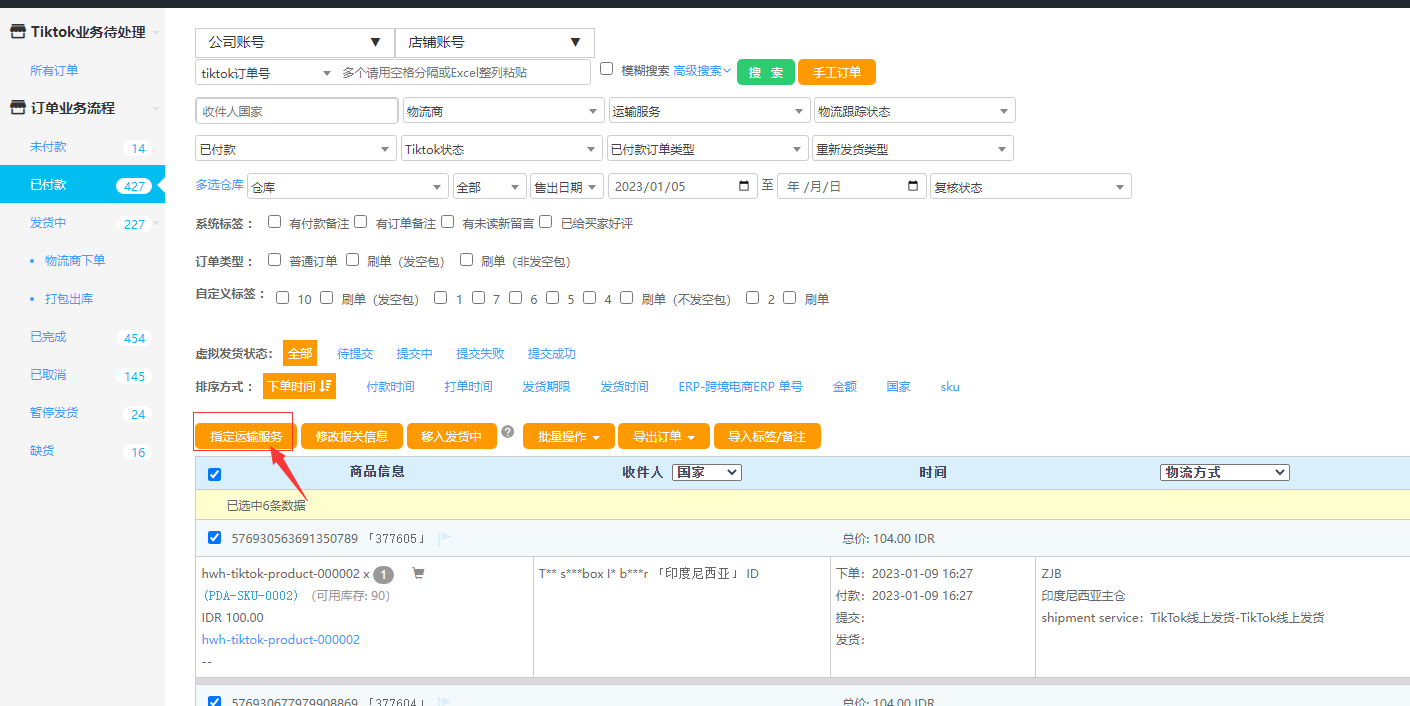Click the gray question mark help icon
Image resolution: width=1410 pixels, height=706 pixels.
pyautogui.click(x=508, y=432)
